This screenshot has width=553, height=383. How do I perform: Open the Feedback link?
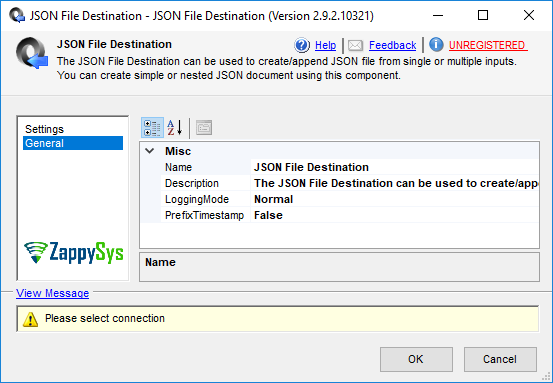pos(393,45)
